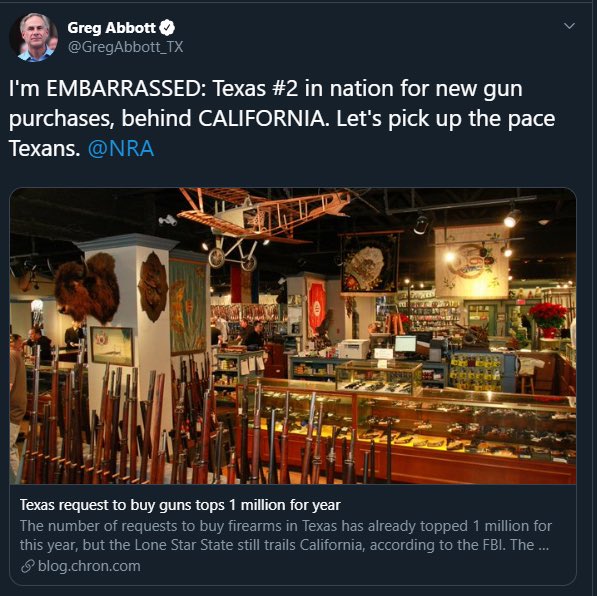Image resolution: width=597 pixels, height=596 pixels.
Task: Open the Greg Abbott display name link
Action: 112,27
